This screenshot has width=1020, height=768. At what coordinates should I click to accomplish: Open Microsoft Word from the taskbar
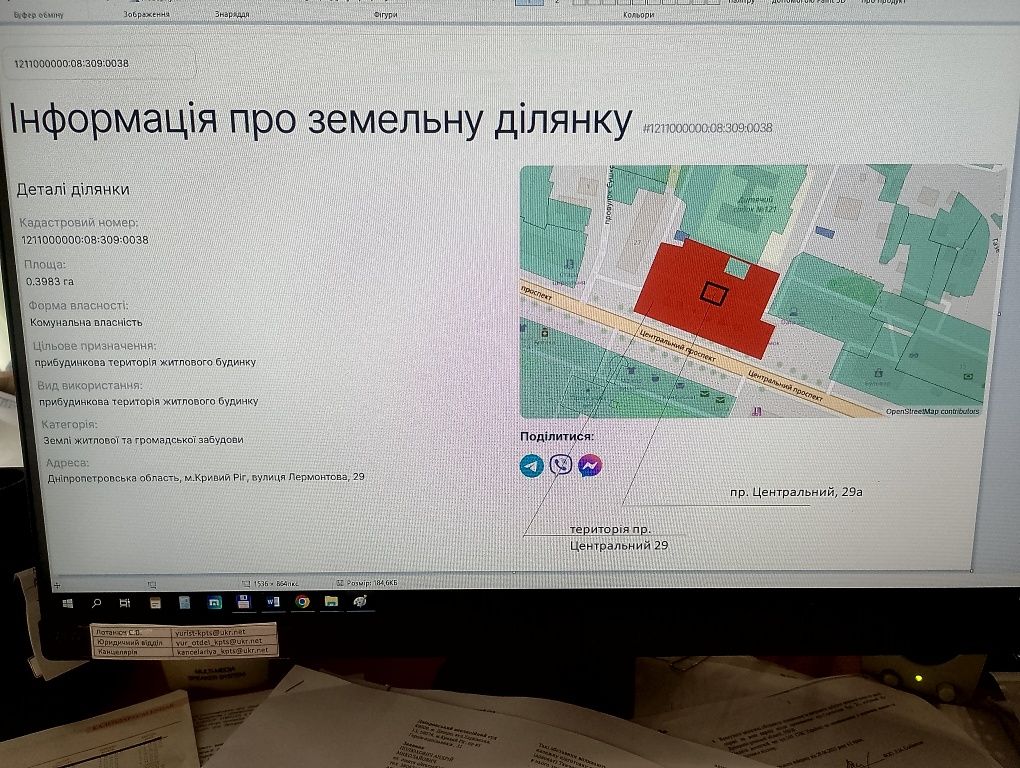click(273, 602)
